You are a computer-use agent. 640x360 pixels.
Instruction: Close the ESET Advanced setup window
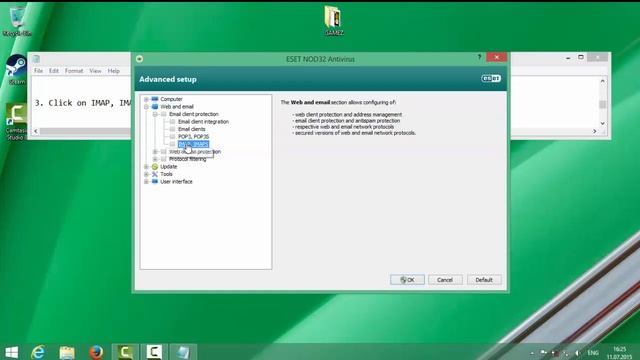pyautogui.click(x=497, y=57)
